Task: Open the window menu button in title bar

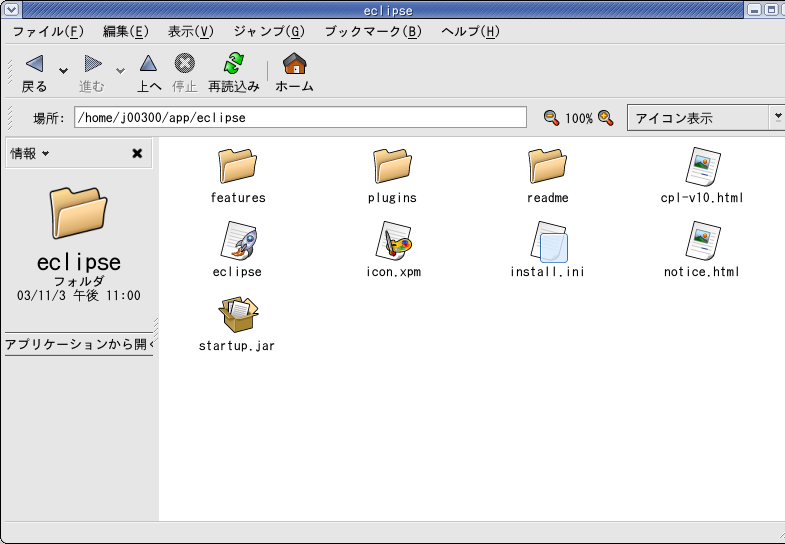Action: coord(11,9)
